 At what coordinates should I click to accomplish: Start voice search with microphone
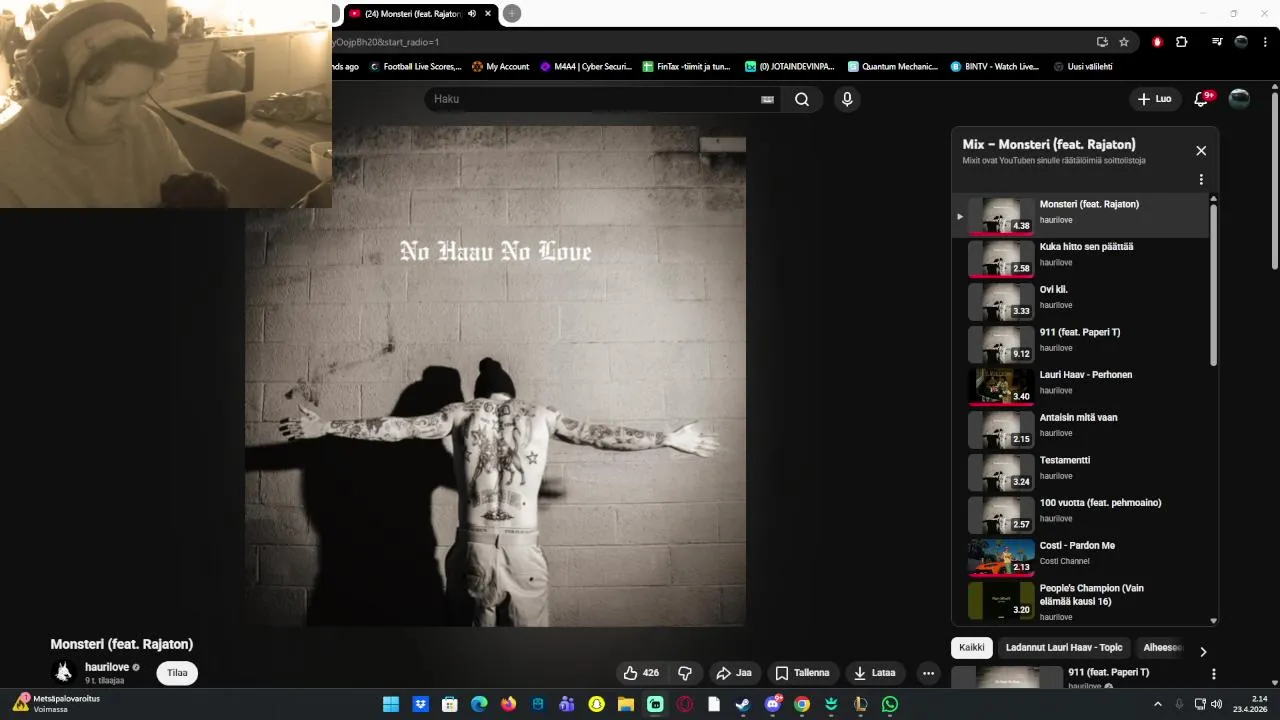(x=847, y=99)
